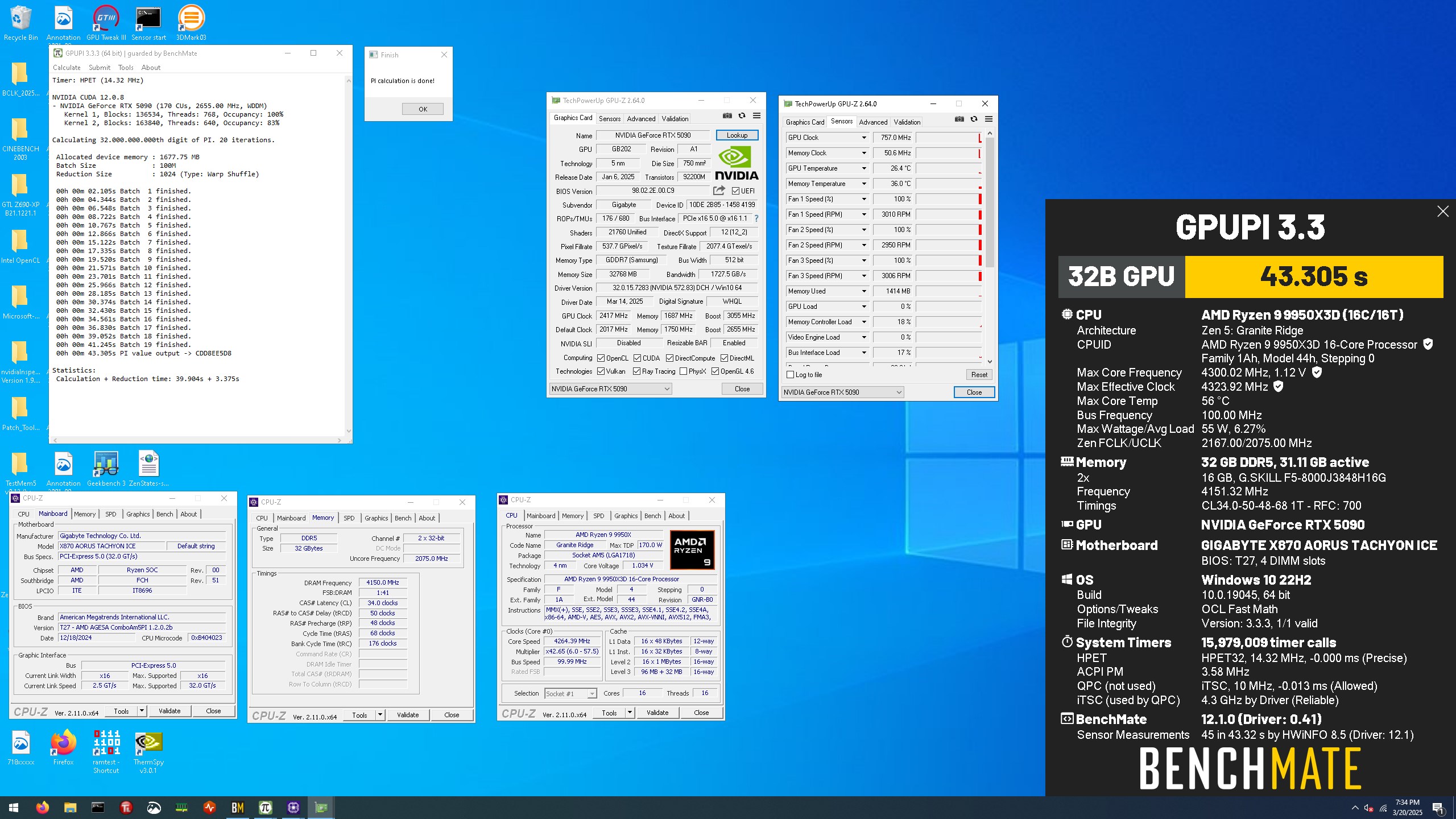Close the BenchMate result overlay X
Screen dimensions: 1456x819
(x=1442, y=212)
